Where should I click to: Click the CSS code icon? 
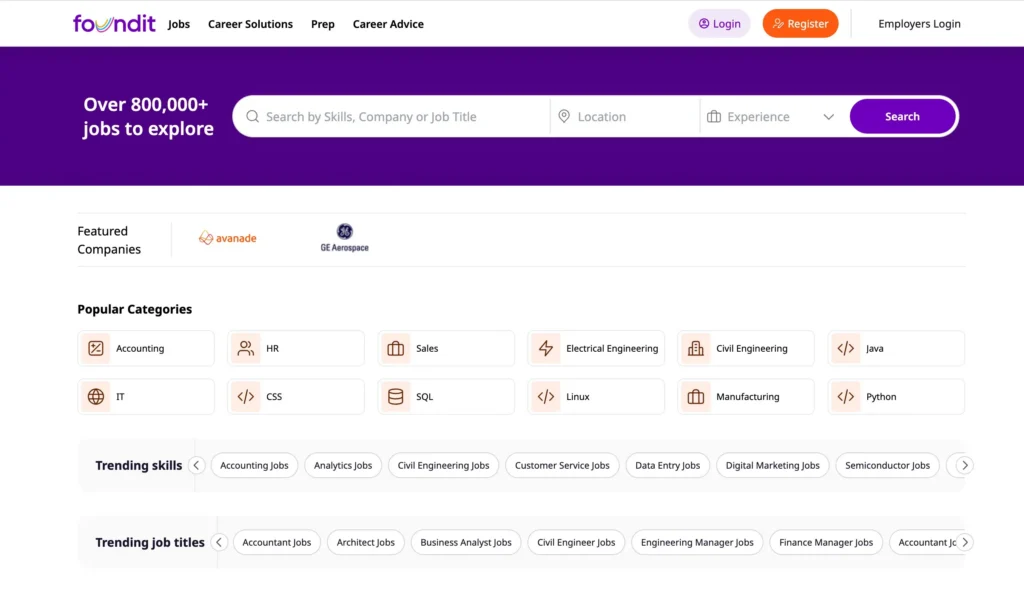click(x=246, y=397)
